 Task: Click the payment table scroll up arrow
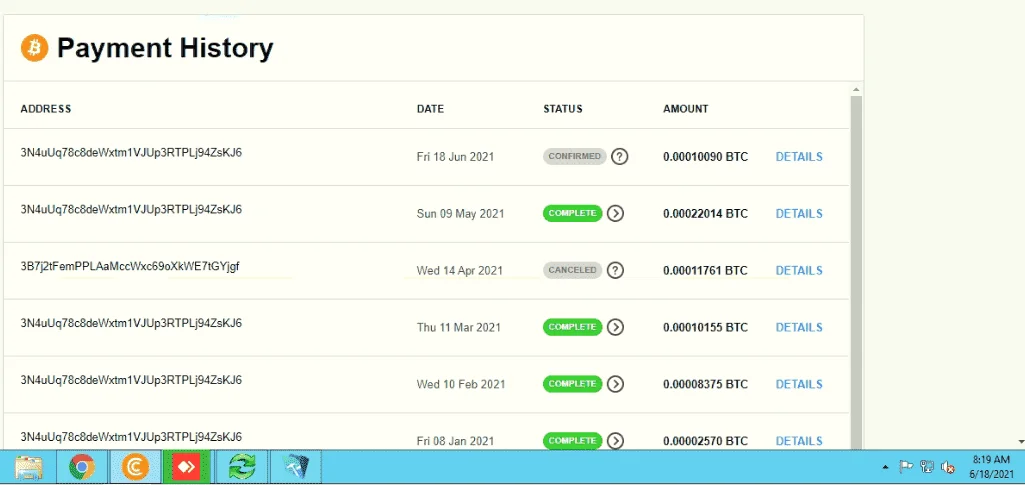(856, 90)
